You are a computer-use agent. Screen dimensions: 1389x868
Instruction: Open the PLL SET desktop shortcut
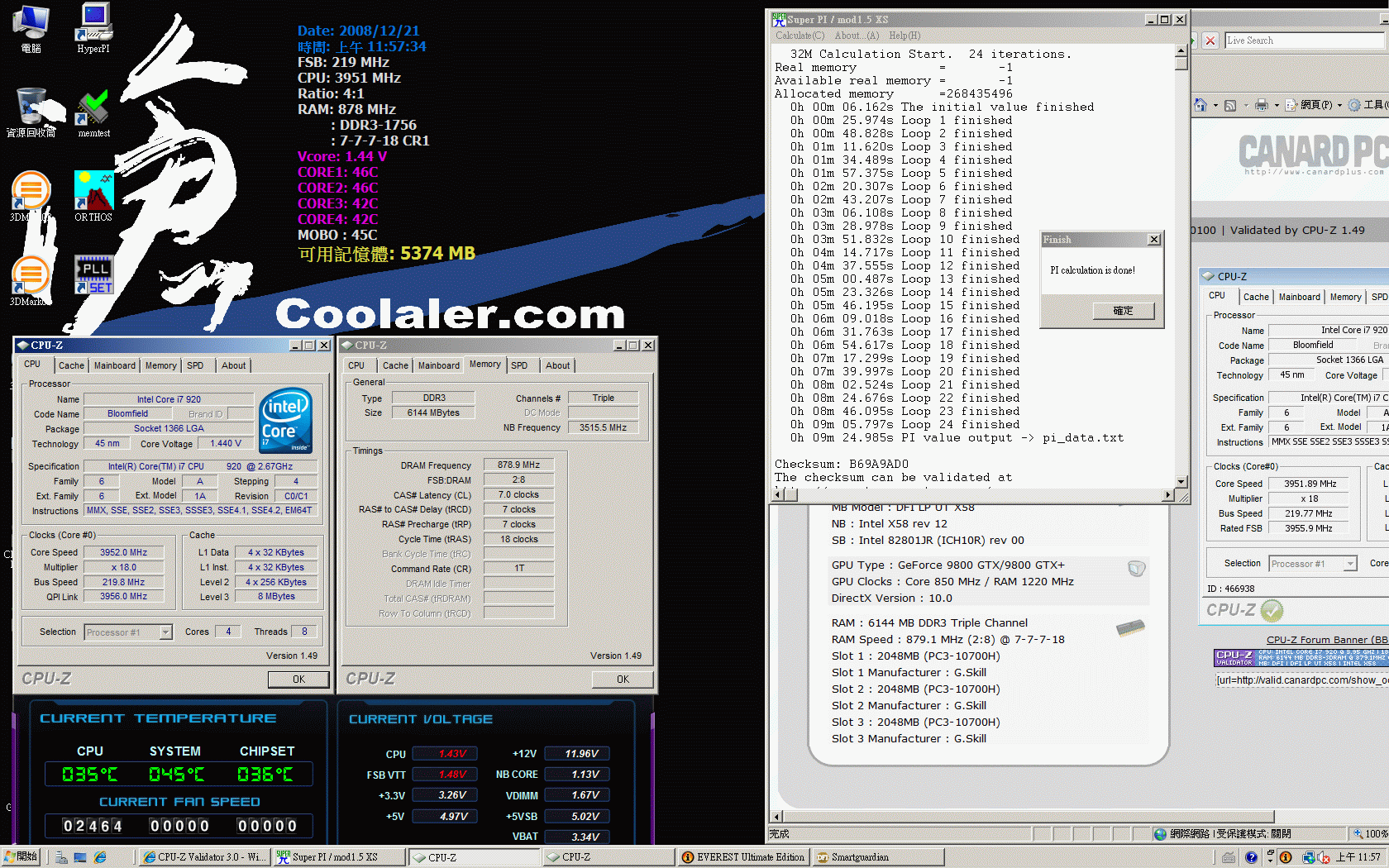[x=93, y=275]
